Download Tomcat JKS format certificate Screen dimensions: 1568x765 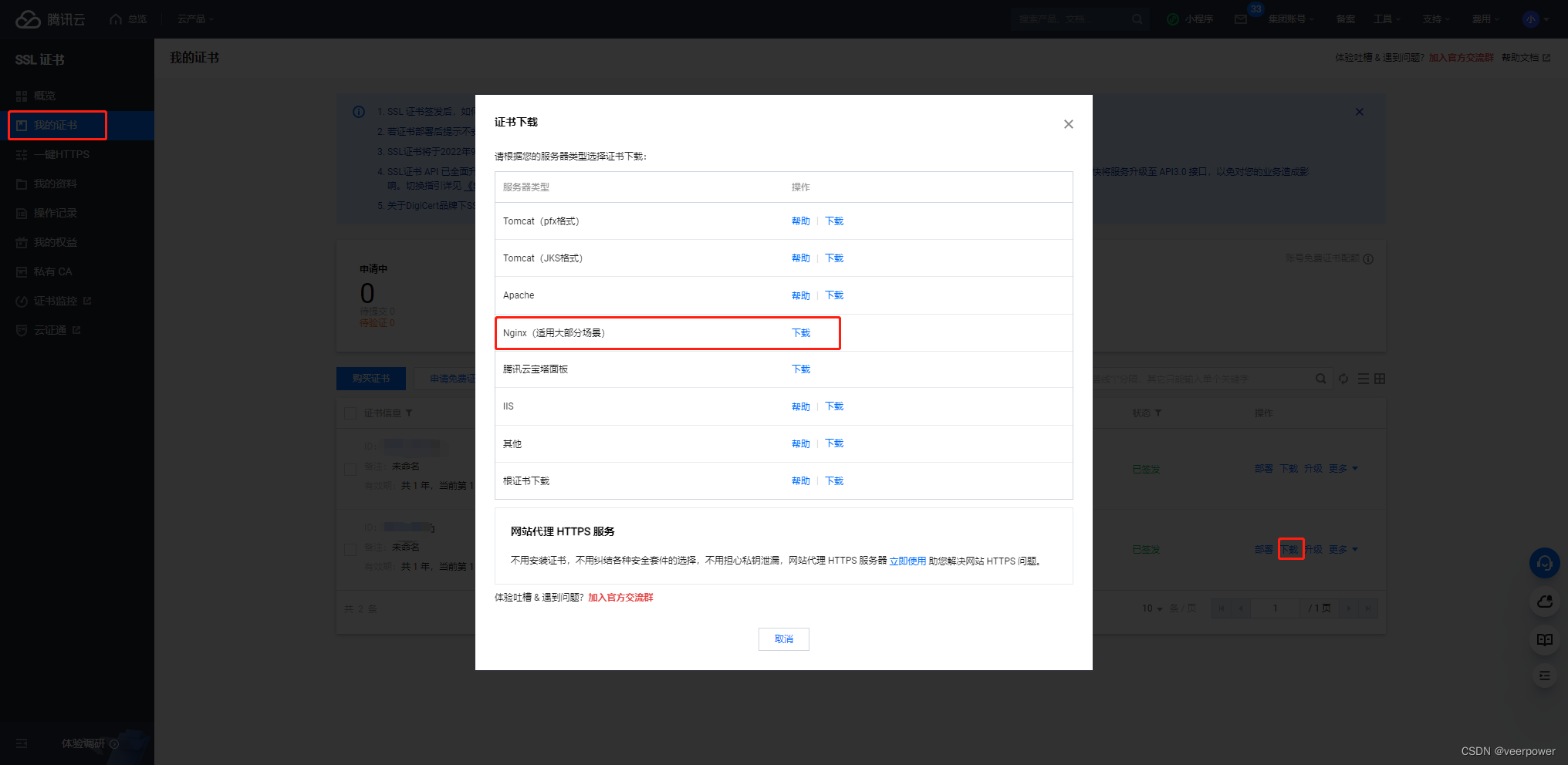pos(834,258)
